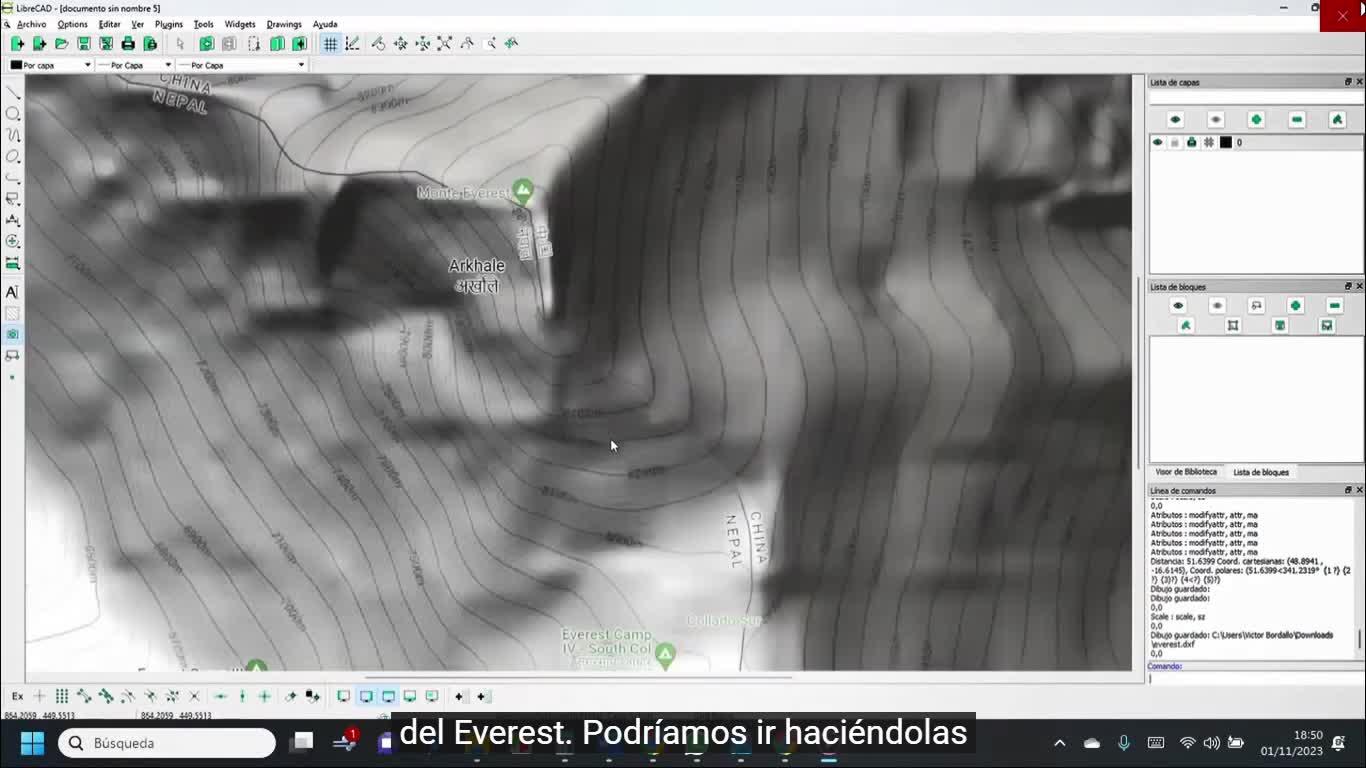
Task: Open the Editar menu
Action: point(109,24)
